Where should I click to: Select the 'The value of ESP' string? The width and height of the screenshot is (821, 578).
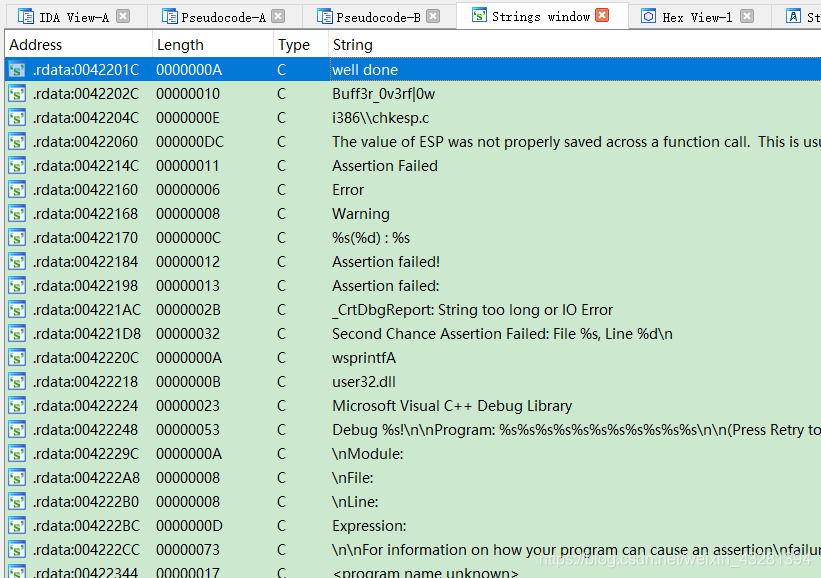click(576, 142)
